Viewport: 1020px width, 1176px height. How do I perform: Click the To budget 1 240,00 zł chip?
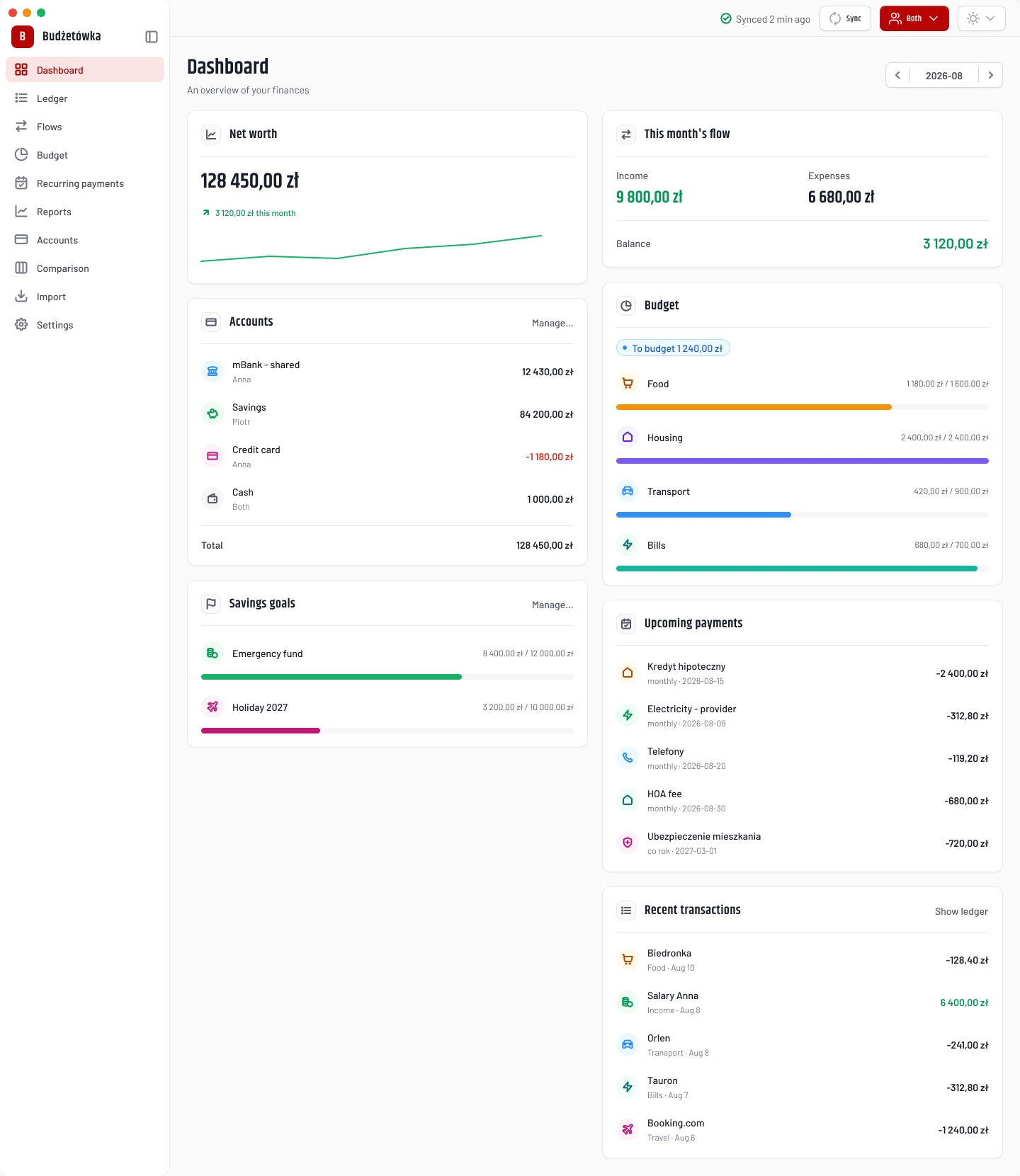673,348
